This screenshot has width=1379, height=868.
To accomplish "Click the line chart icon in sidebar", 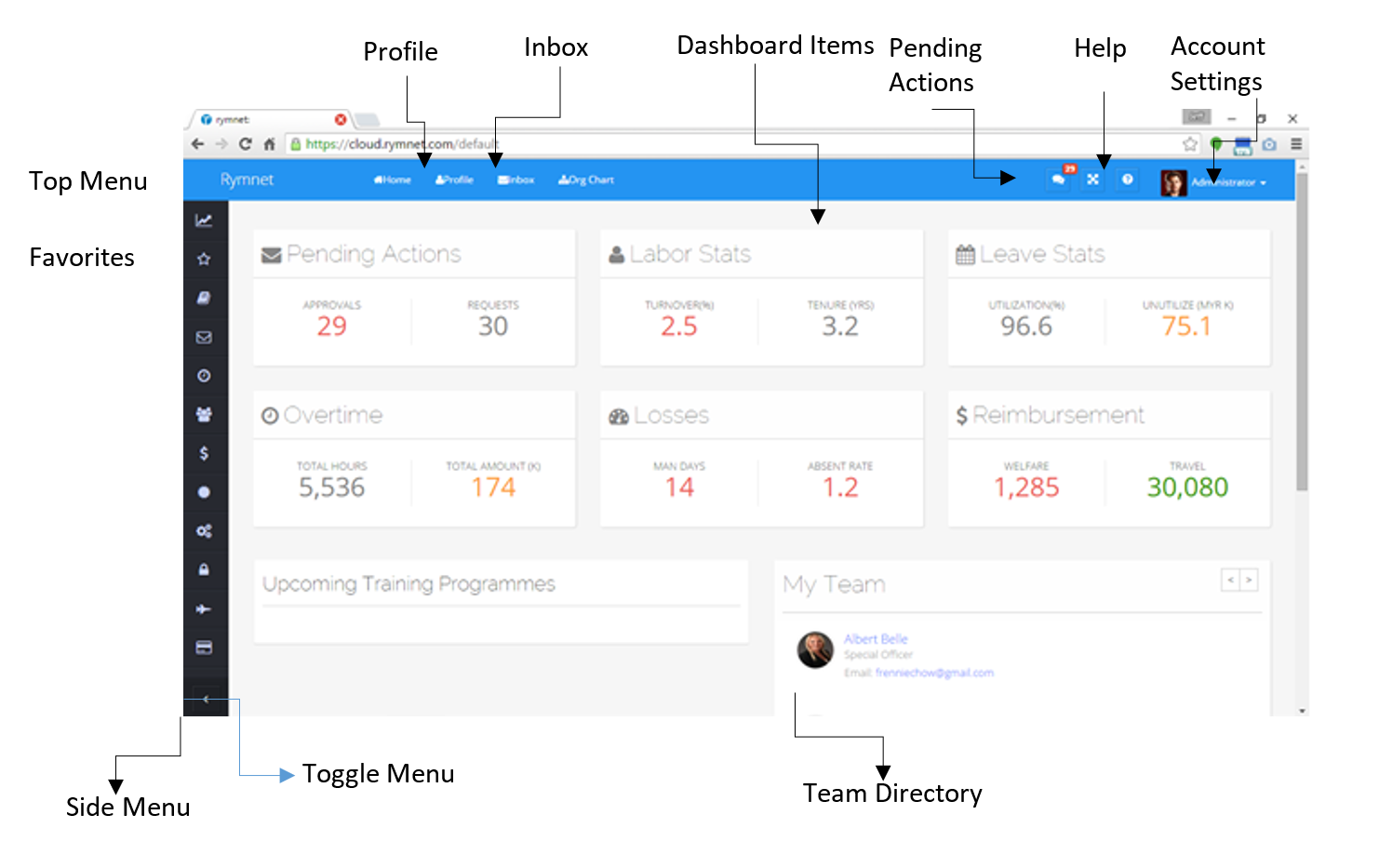I will coord(204,220).
